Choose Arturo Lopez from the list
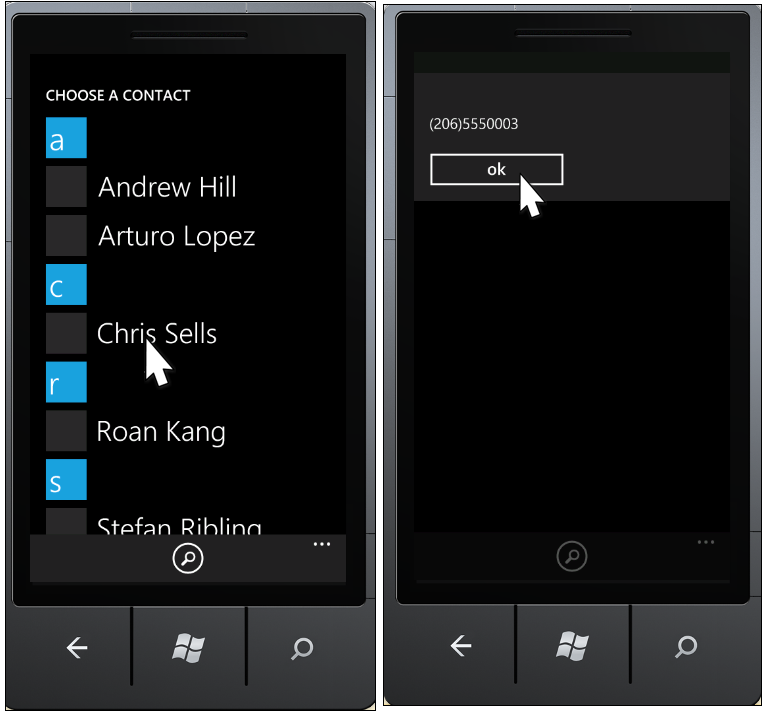The height and width of the screenshot is (713, 764). click(176, 237)
